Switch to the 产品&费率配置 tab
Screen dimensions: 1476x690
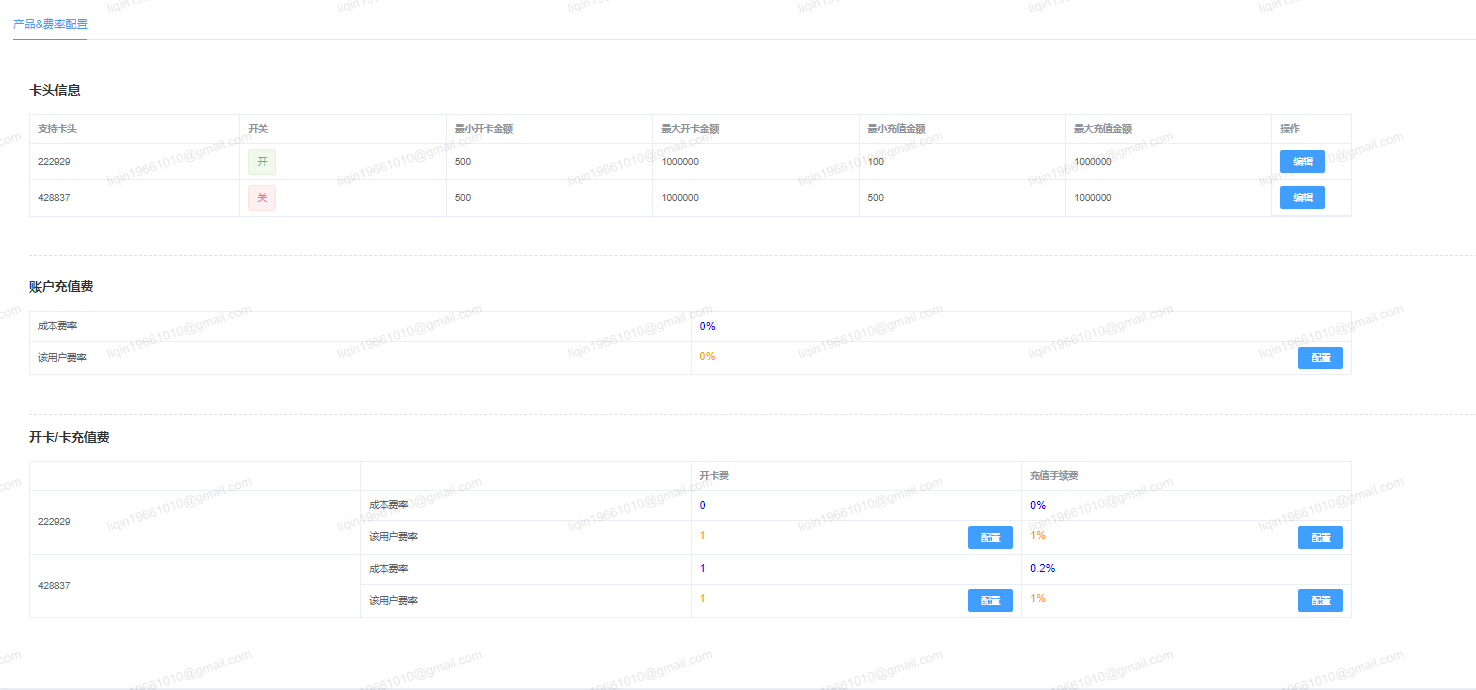pos(50,24)
